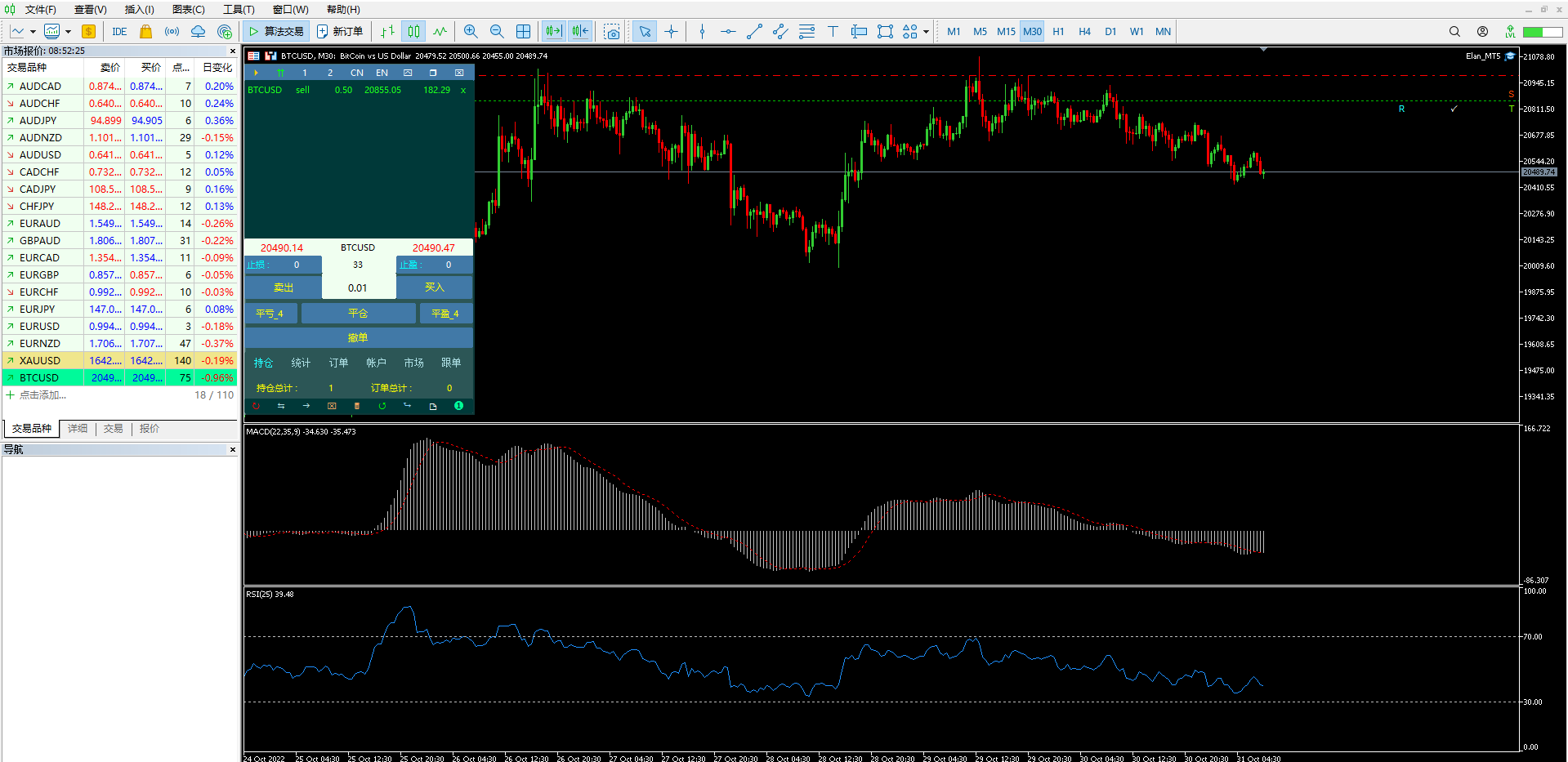Viewport: 1568px width, 762px height.
Task: Take a chart screenshot with camera icon
Action: point(612,32)
